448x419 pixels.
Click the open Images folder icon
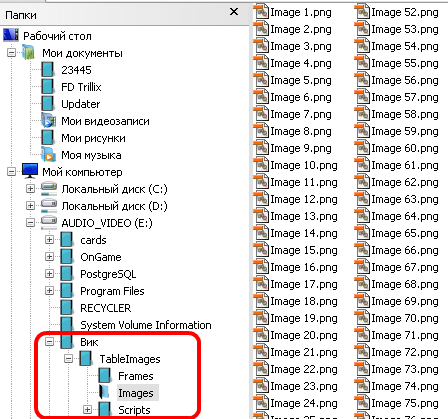tap(105, 392)
